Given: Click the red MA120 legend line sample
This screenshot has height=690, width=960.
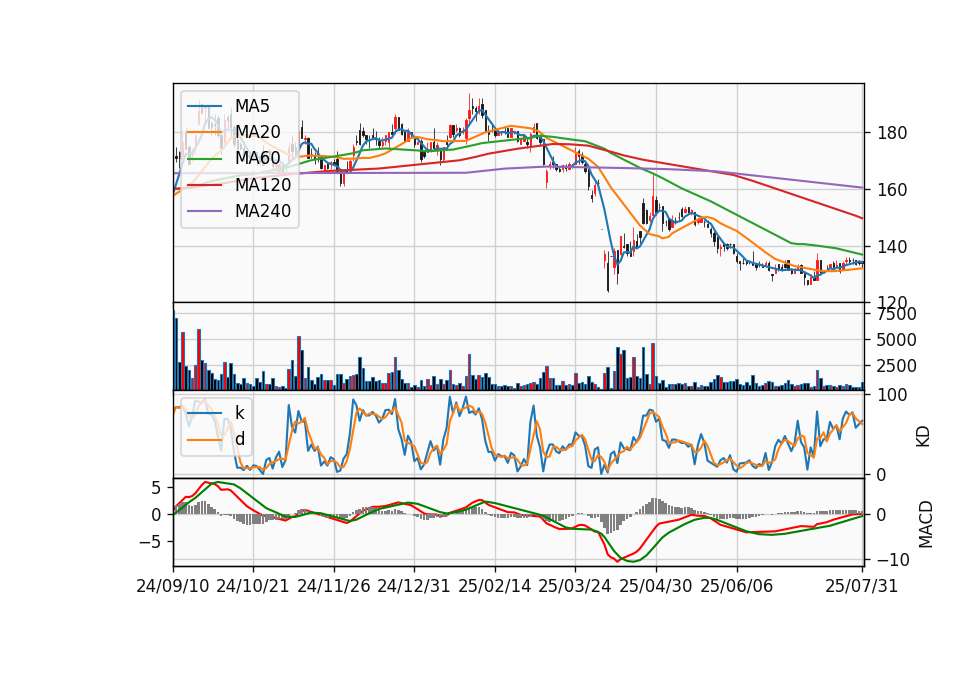Looking at the screenshot, I should (x=204, y=185).
